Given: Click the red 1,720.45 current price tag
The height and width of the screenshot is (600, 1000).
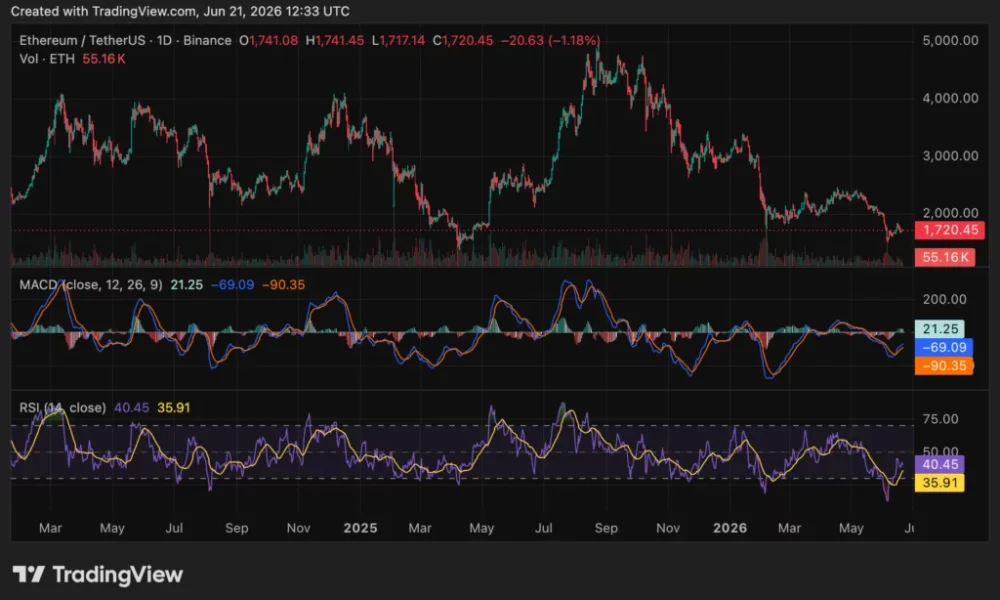Looking at the screenshot, I should point(950,230).
